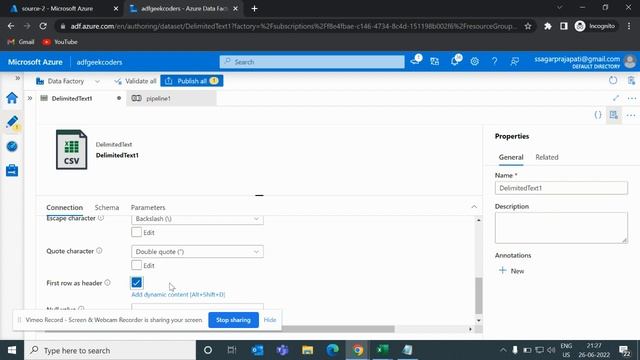Open the Settings gear icon in header
This screenshot has height=360, width=640.
click(x=474, y=62)
